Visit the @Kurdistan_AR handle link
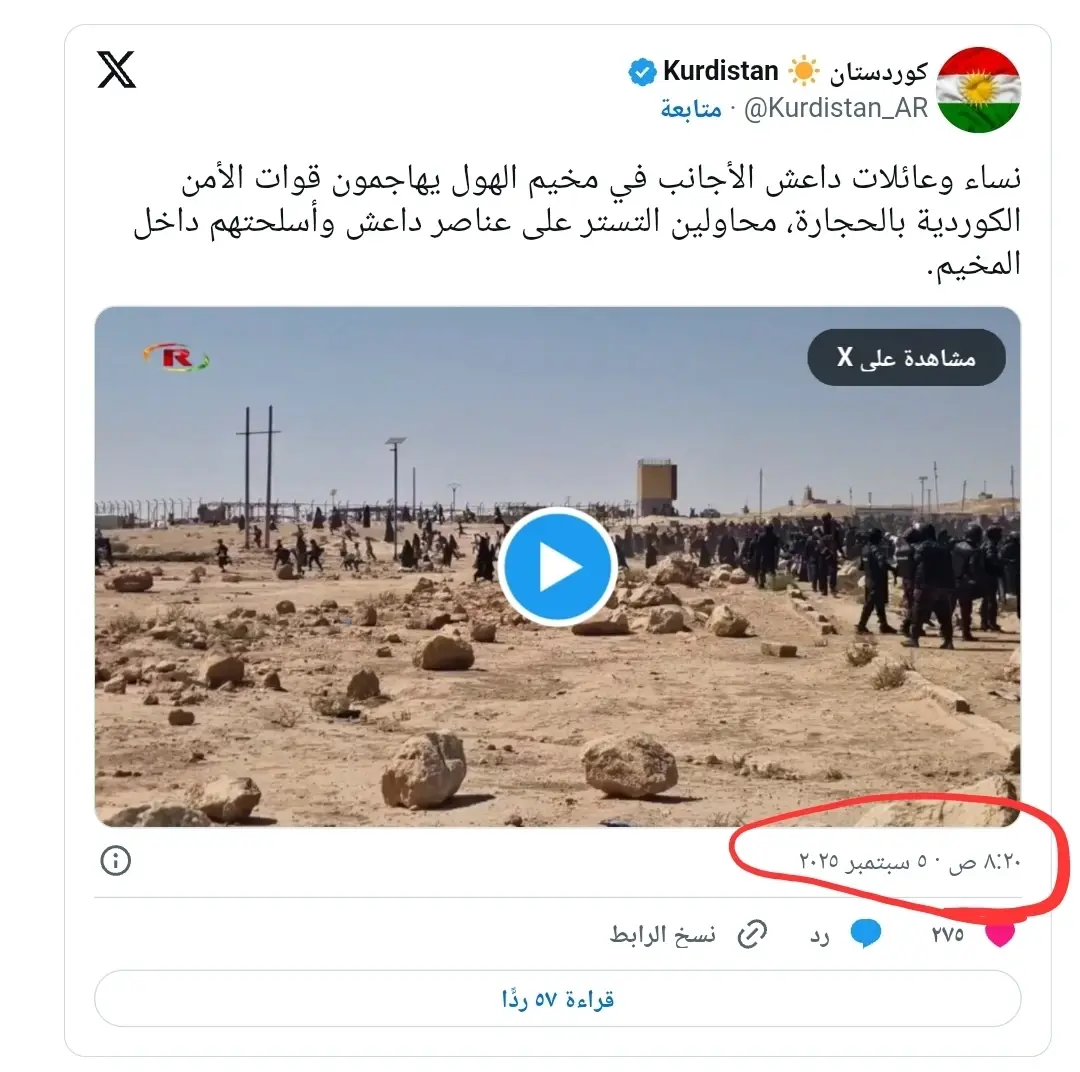 point(836,108)
